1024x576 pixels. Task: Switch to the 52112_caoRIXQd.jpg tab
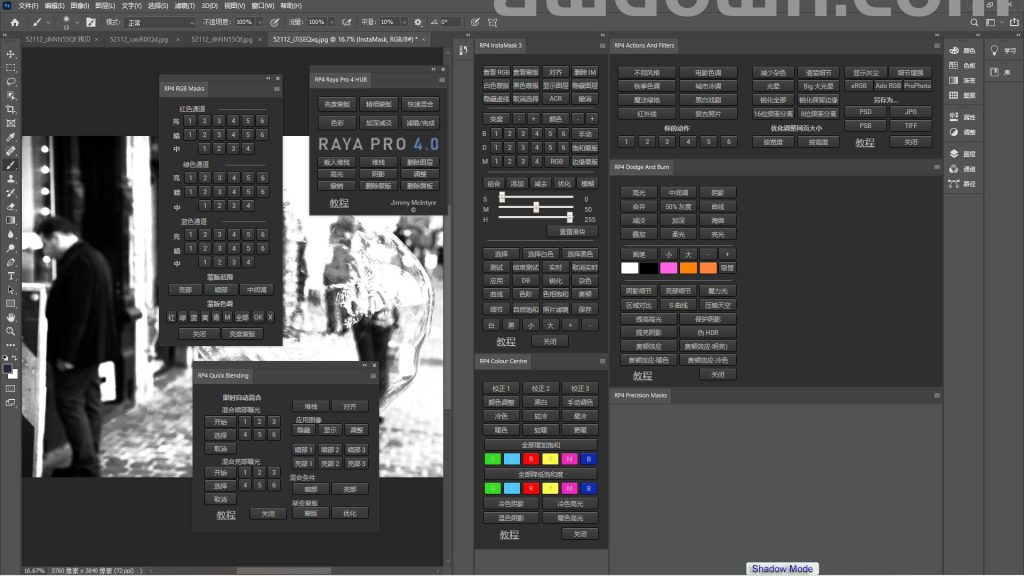click(140, 39)
